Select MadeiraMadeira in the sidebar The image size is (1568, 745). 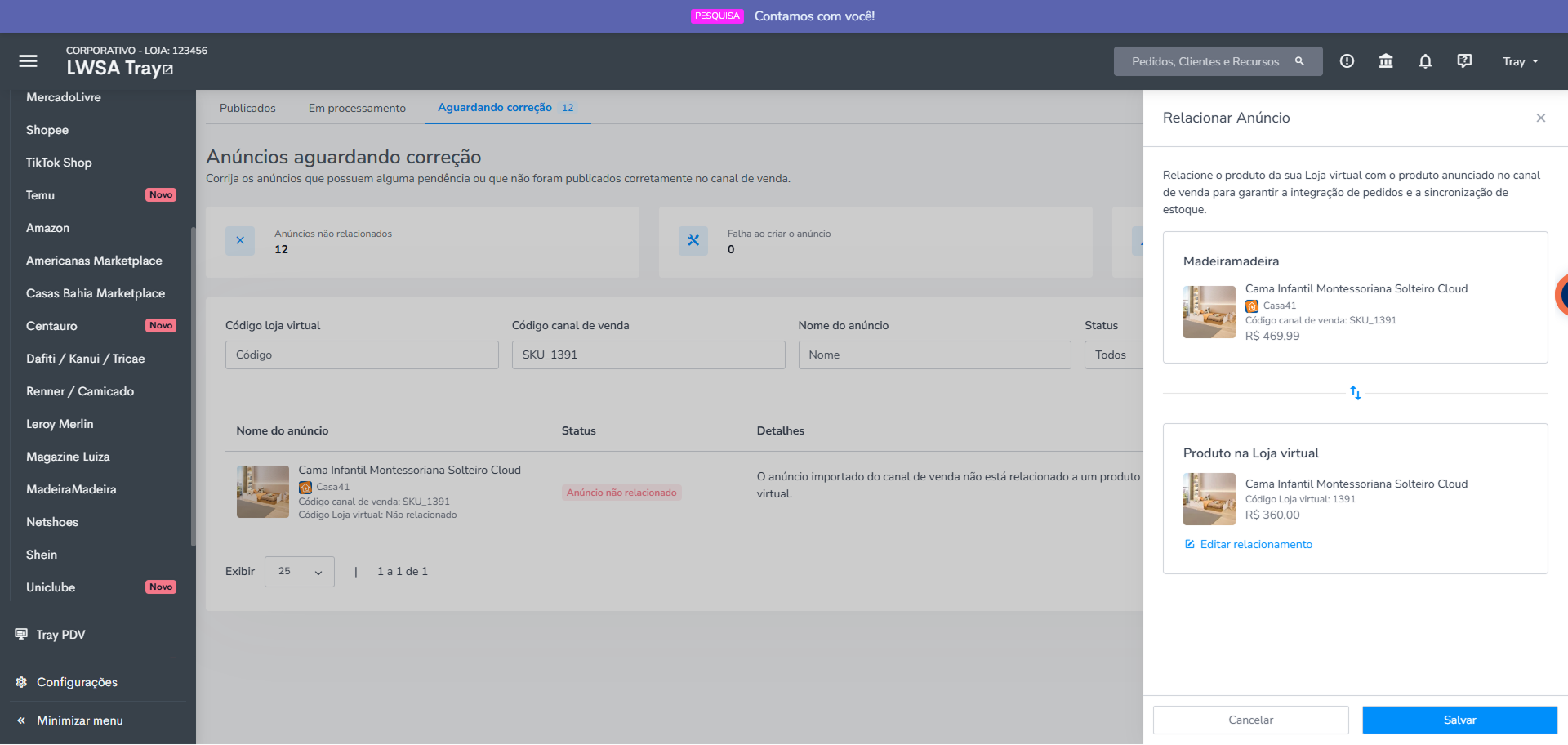[71, 489]
